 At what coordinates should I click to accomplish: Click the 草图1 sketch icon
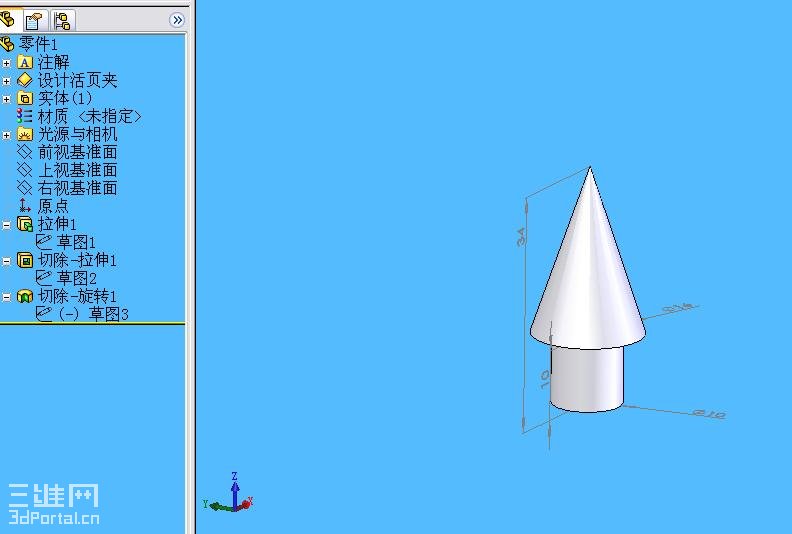pos(44,242)
